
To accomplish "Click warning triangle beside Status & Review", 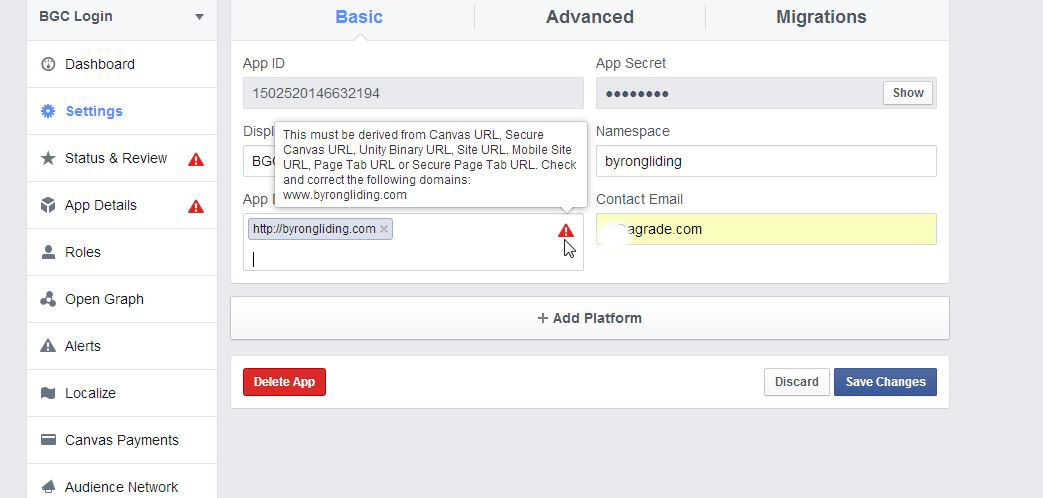I will 196,159.
